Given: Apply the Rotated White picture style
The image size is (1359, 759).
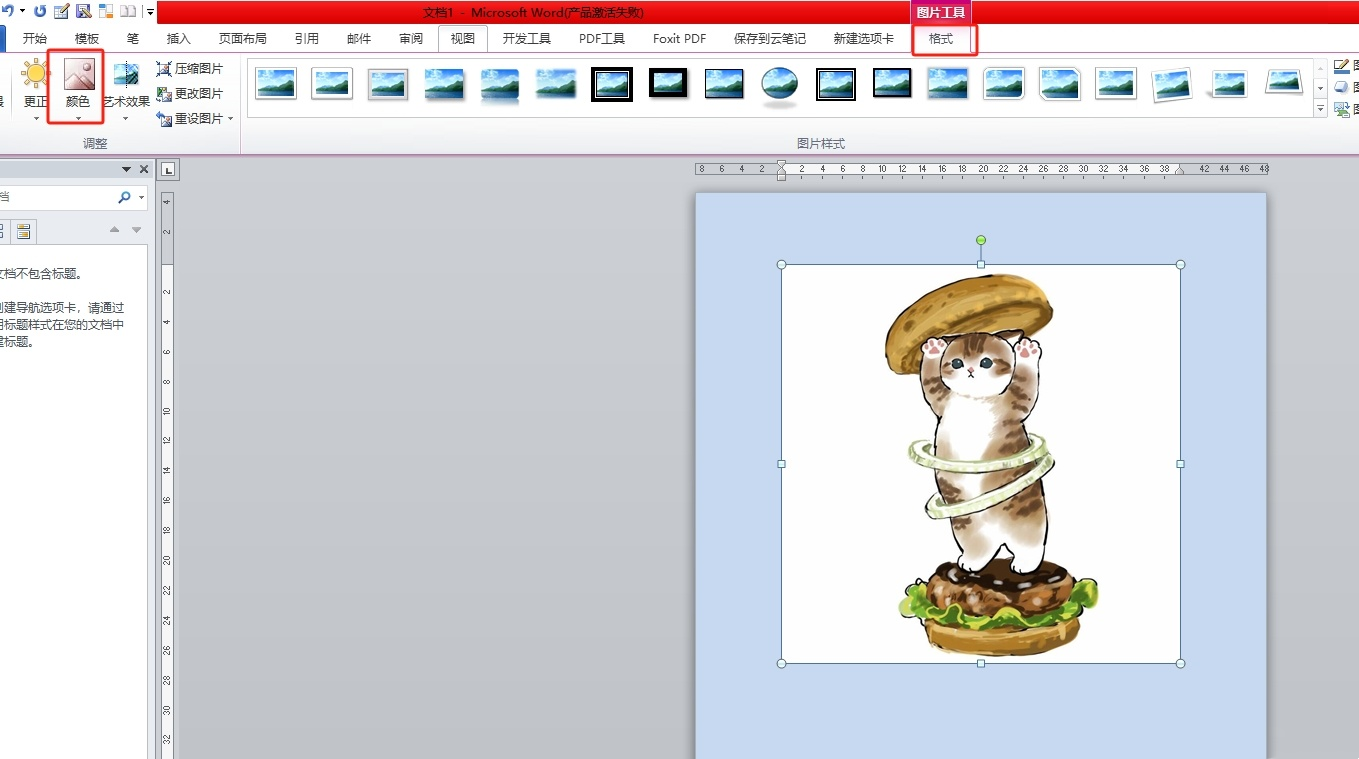Looking at the screenshot, I should pyautogui.click(x=1172, y=84).
